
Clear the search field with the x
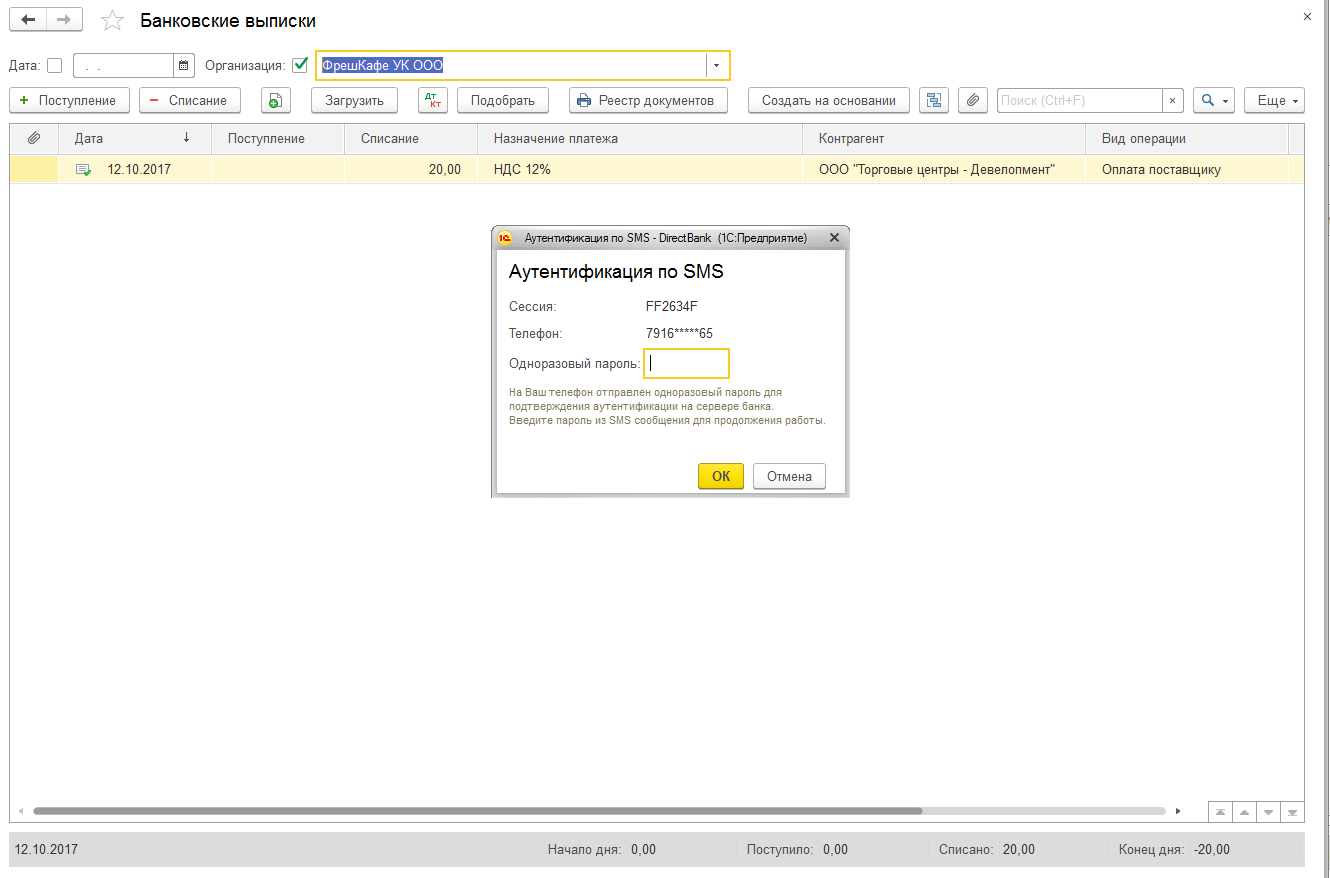(1173, 100)
